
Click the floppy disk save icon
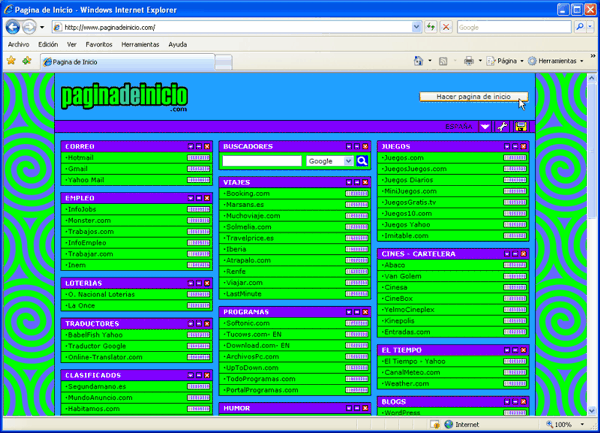(520, 127)
